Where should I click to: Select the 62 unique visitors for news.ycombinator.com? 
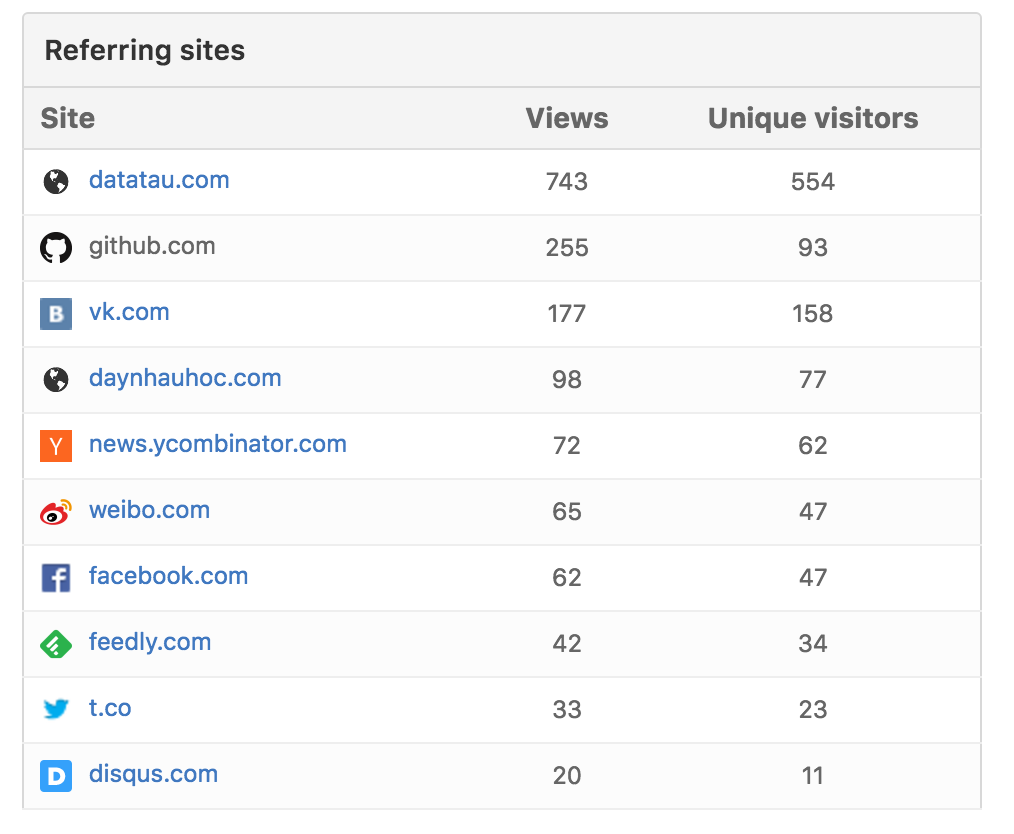point(813,445)
